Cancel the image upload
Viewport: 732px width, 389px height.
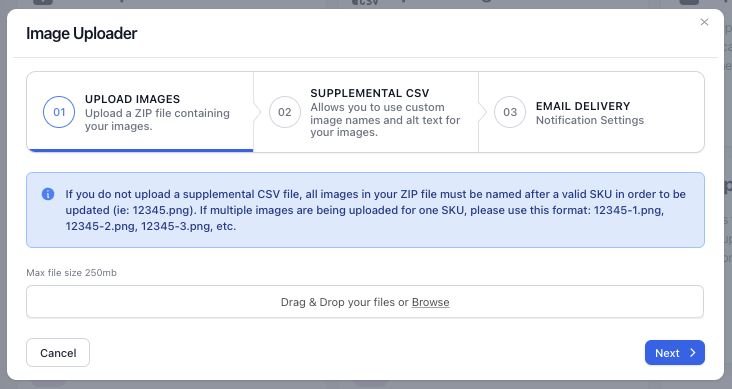point(58,353)
